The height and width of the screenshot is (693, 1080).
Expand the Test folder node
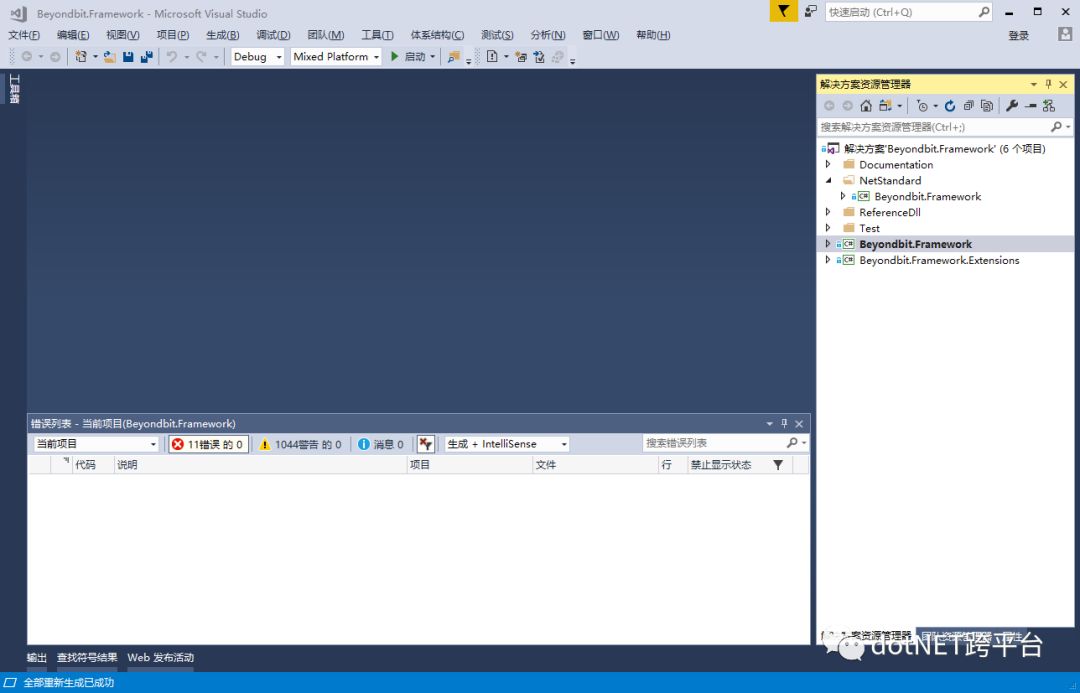[829, 228]
